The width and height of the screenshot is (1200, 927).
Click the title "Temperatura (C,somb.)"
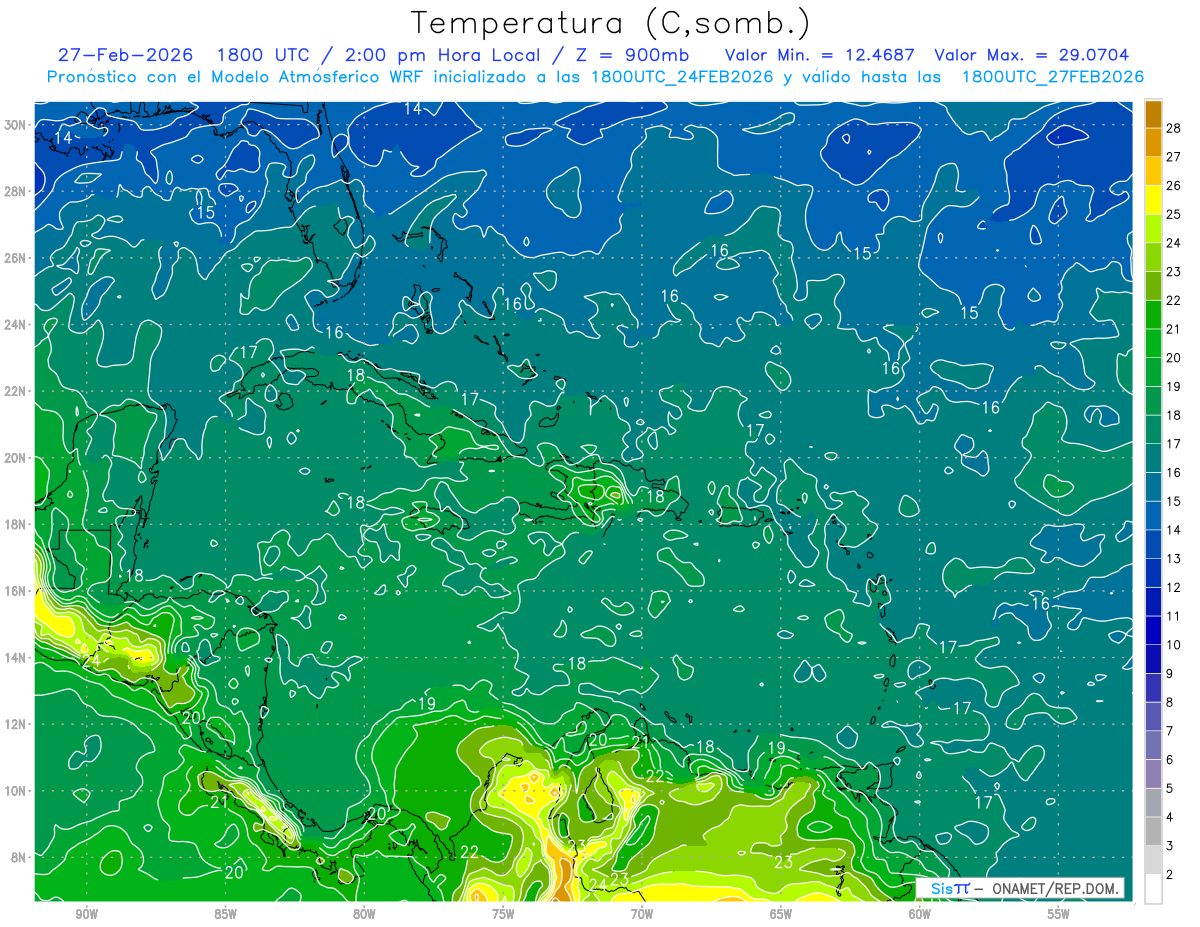[x=611, y=22]
